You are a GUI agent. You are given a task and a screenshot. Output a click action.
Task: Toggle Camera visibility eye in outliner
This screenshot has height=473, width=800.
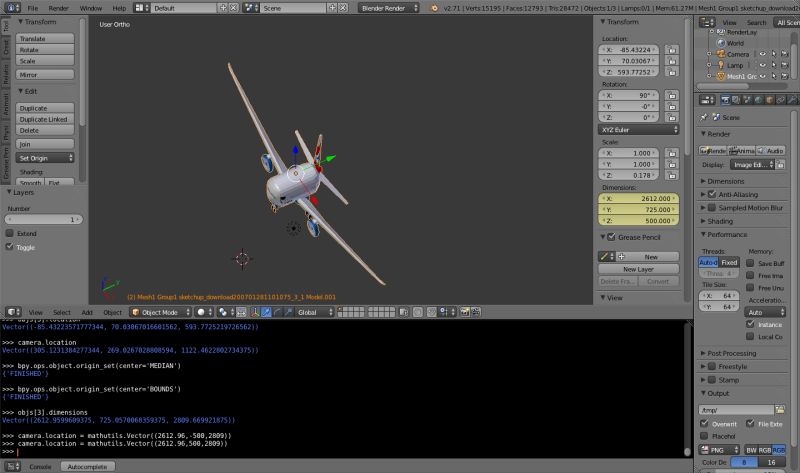click(x=762, y=54)
